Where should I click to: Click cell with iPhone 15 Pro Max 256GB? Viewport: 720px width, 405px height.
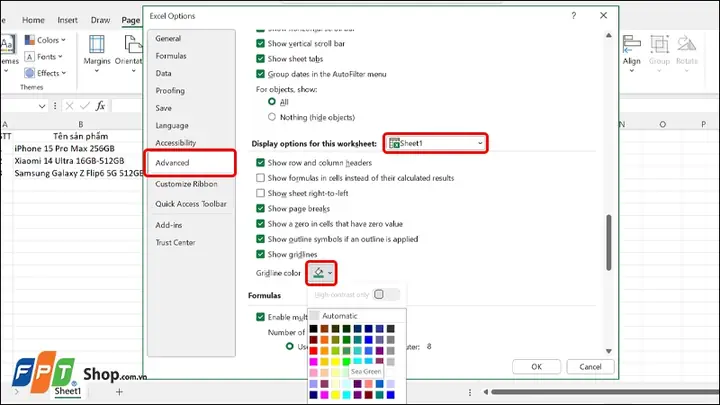click(x=64, y=148)
